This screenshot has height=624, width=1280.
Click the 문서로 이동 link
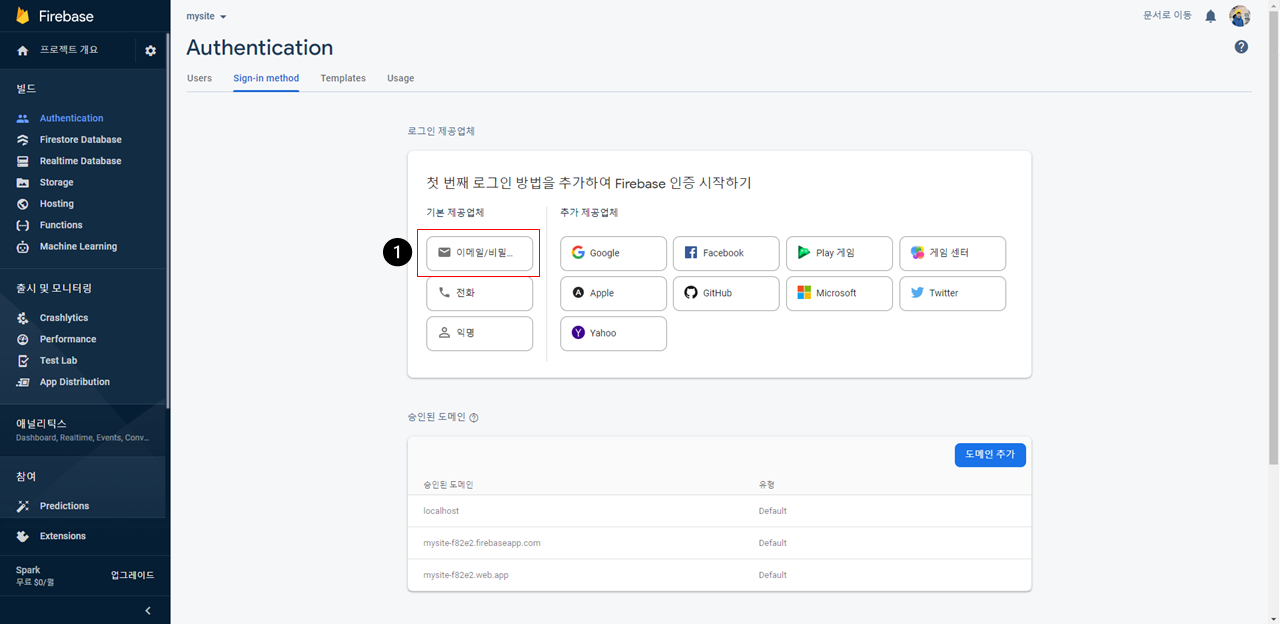click(1168, 16)
